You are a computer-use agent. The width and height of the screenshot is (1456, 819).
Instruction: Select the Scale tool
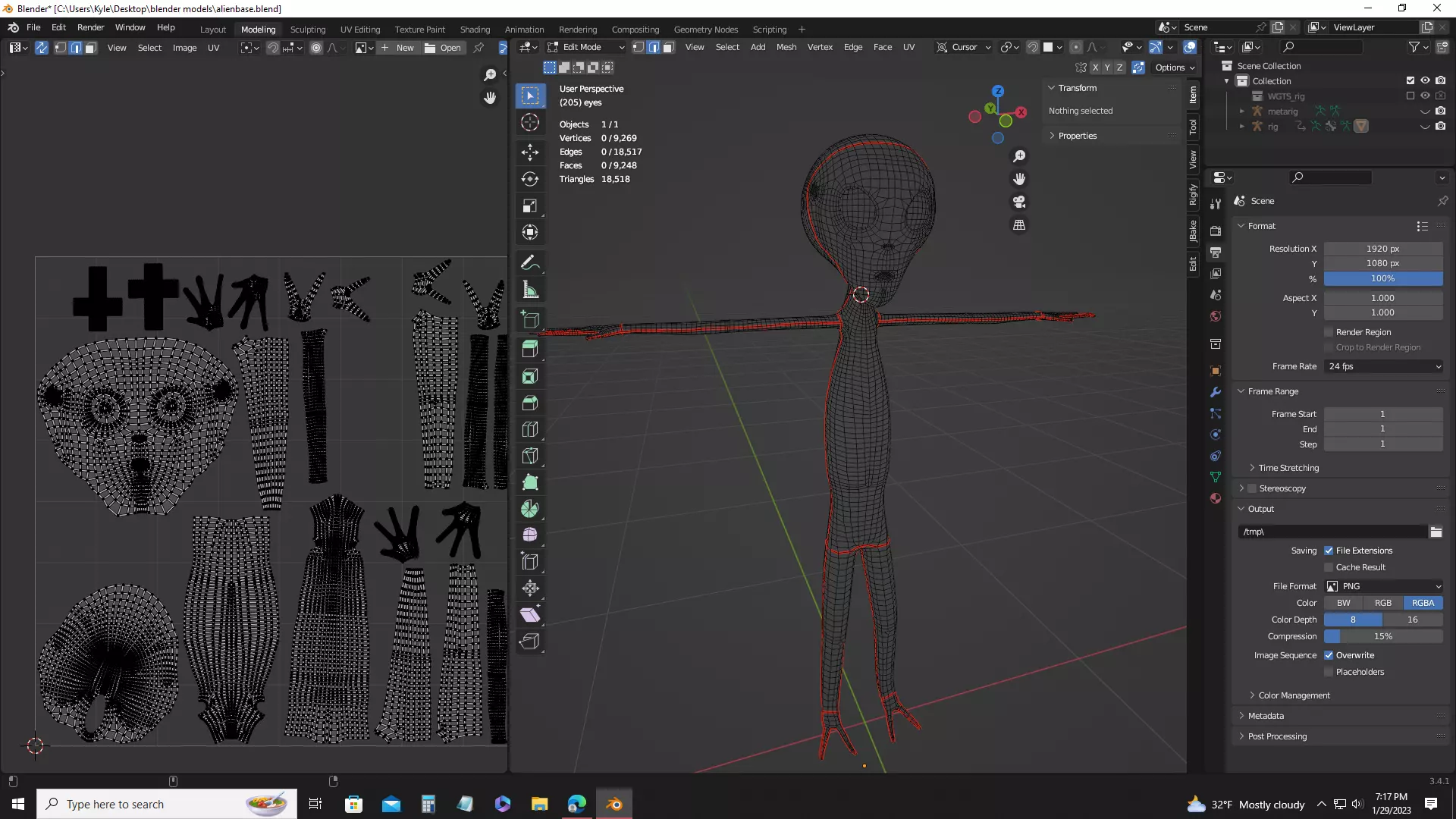[530, 206]
